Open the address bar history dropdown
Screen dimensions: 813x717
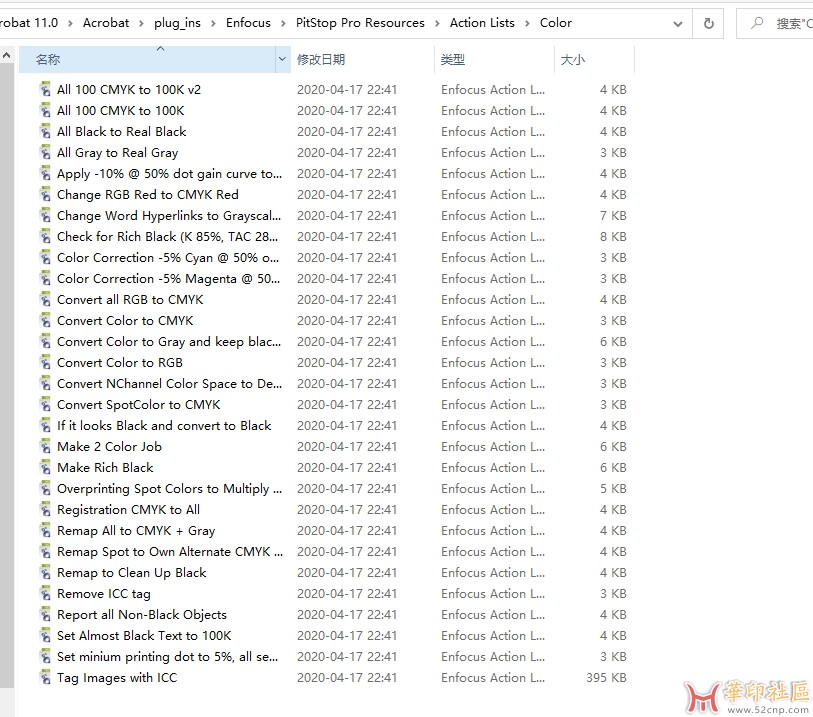tap(678, 24)
